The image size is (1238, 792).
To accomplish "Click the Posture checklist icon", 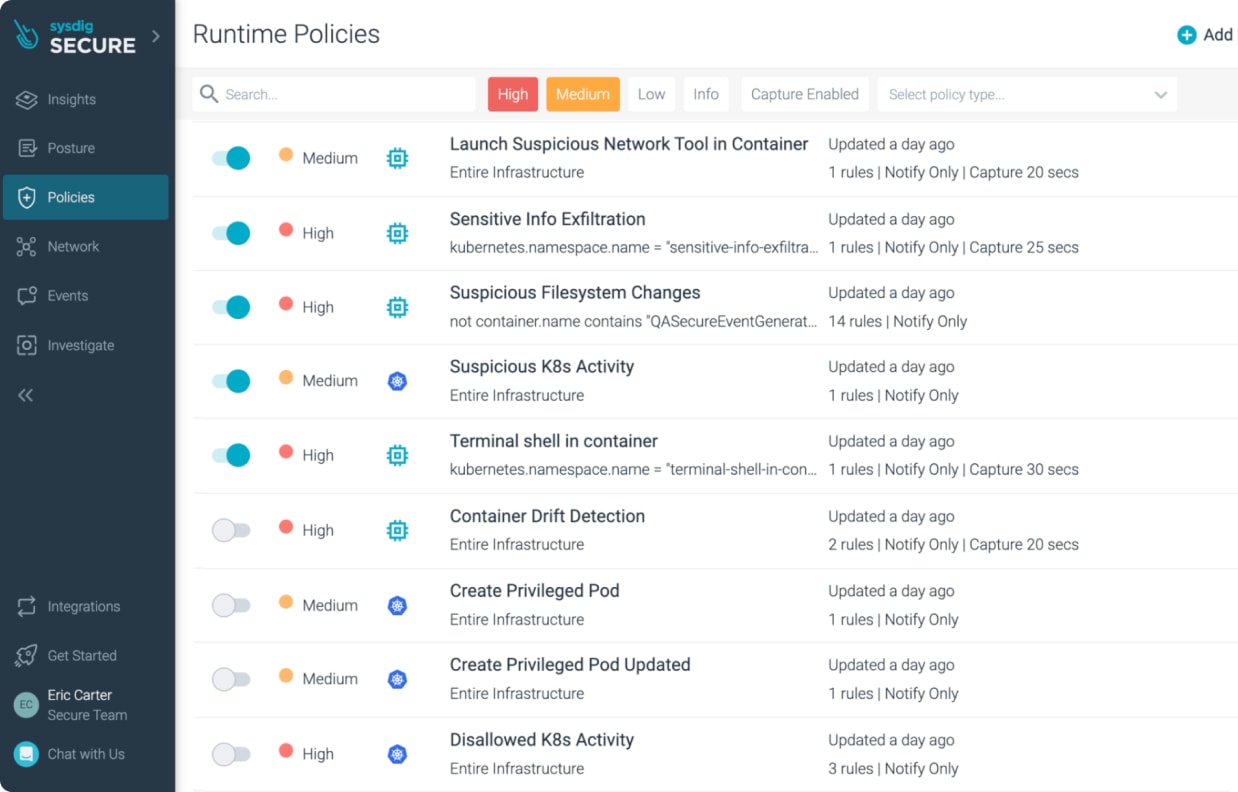I will pos(27,148).
